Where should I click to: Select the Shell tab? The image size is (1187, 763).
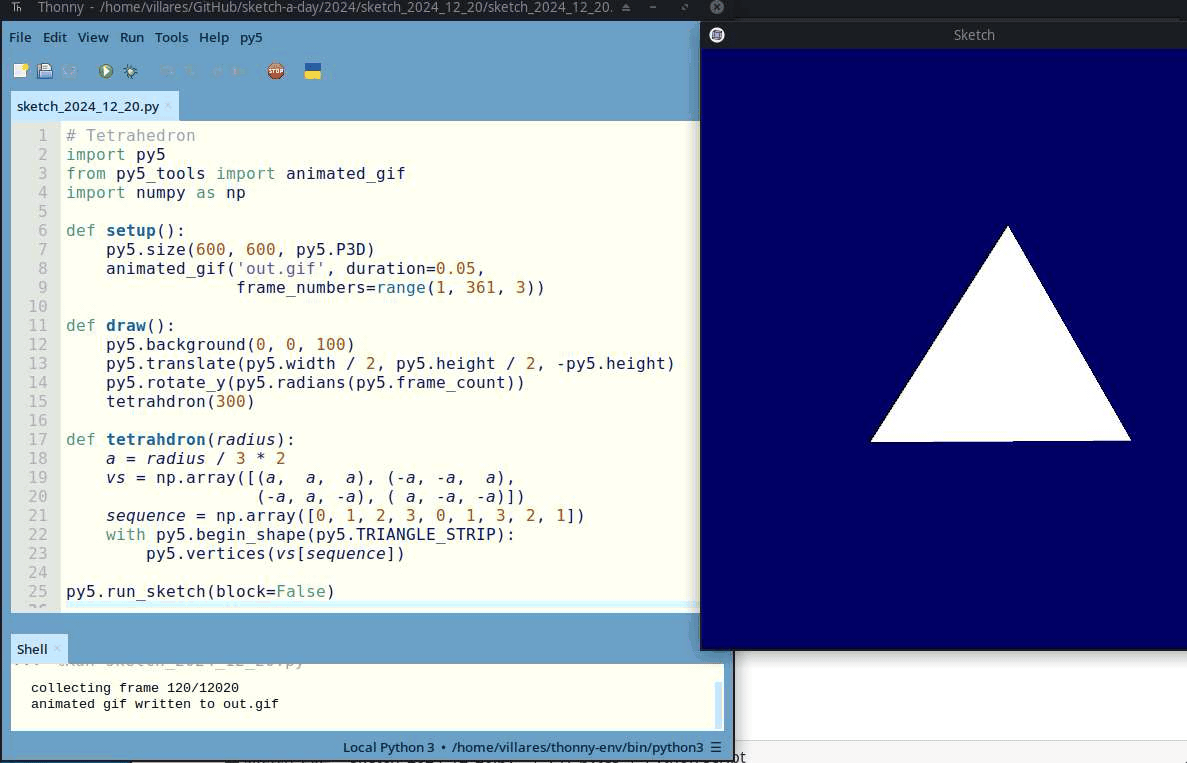tap(32, 649)
